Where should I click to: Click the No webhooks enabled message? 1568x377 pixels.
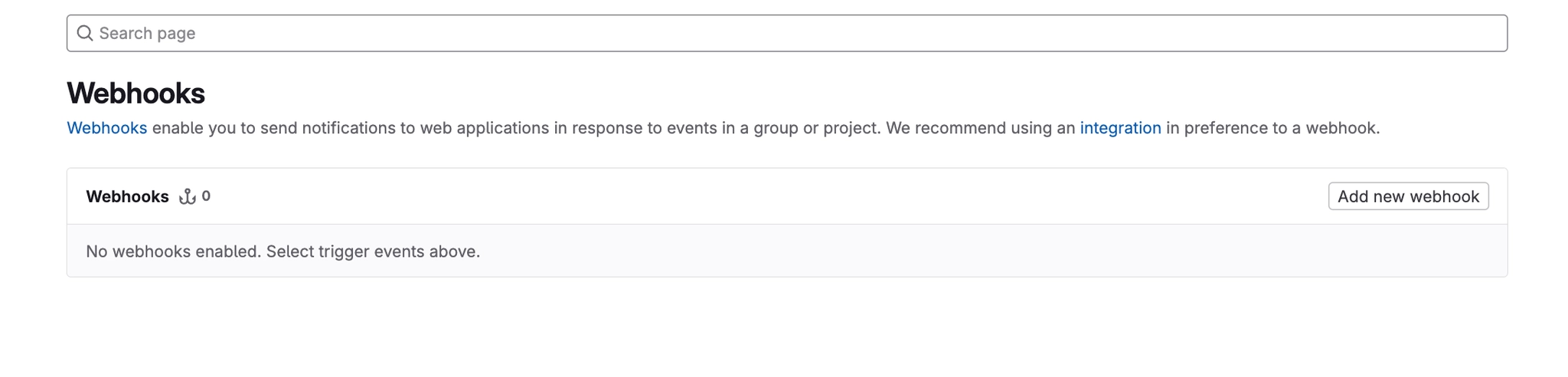coord(173,251)
